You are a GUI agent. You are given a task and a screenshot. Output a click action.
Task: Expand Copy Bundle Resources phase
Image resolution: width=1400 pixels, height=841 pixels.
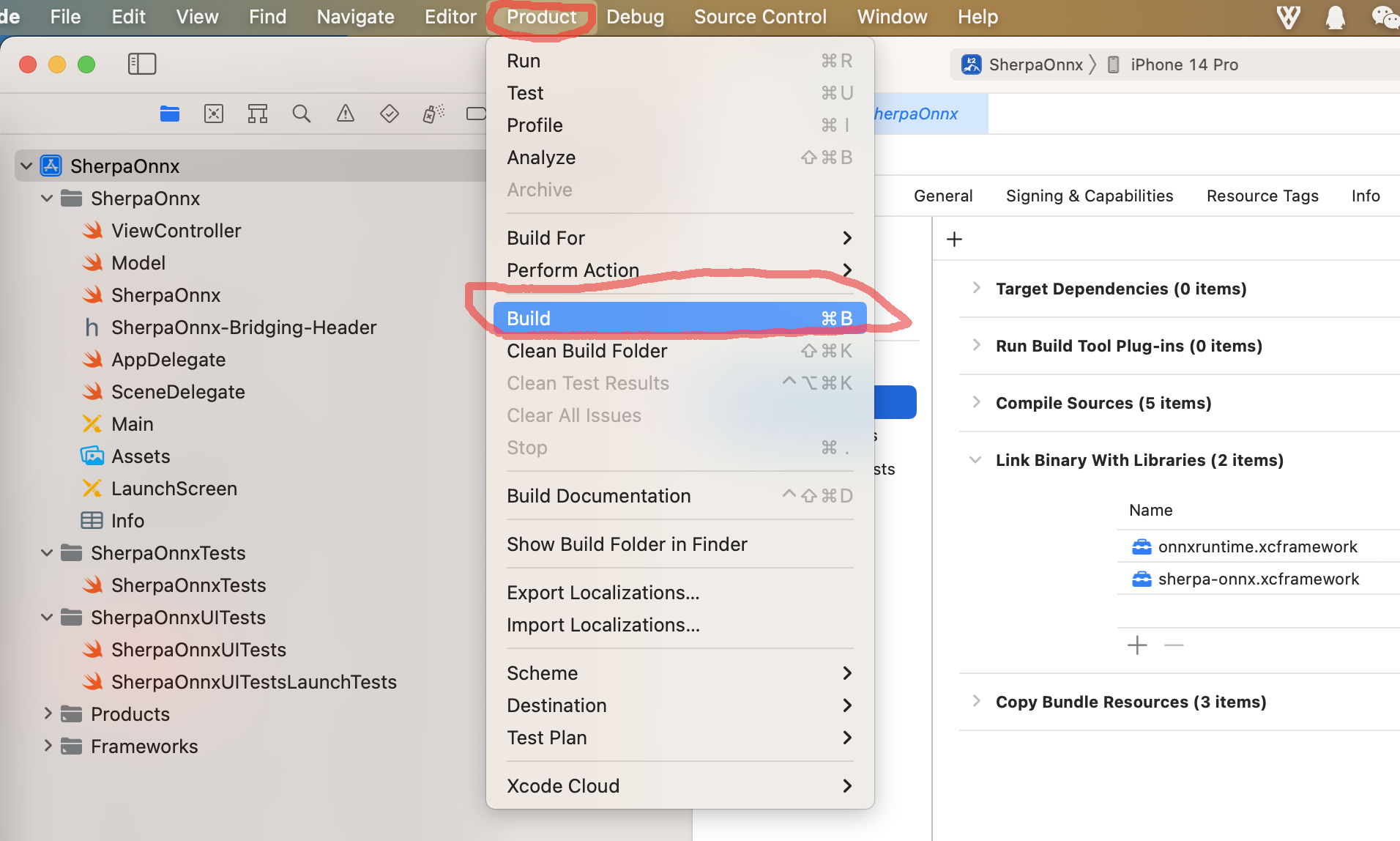pos(976,701)
